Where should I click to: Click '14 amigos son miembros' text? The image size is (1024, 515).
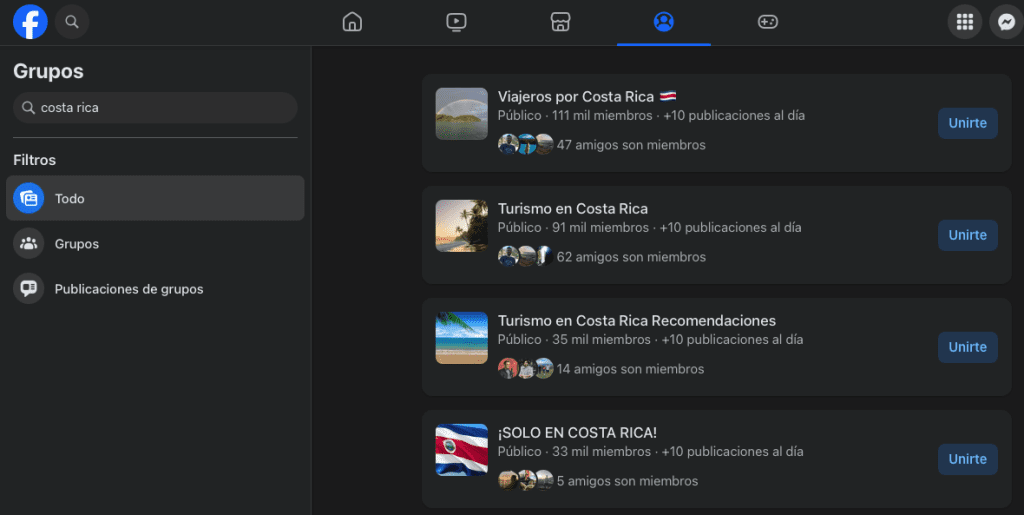click(x=630, y=369)
